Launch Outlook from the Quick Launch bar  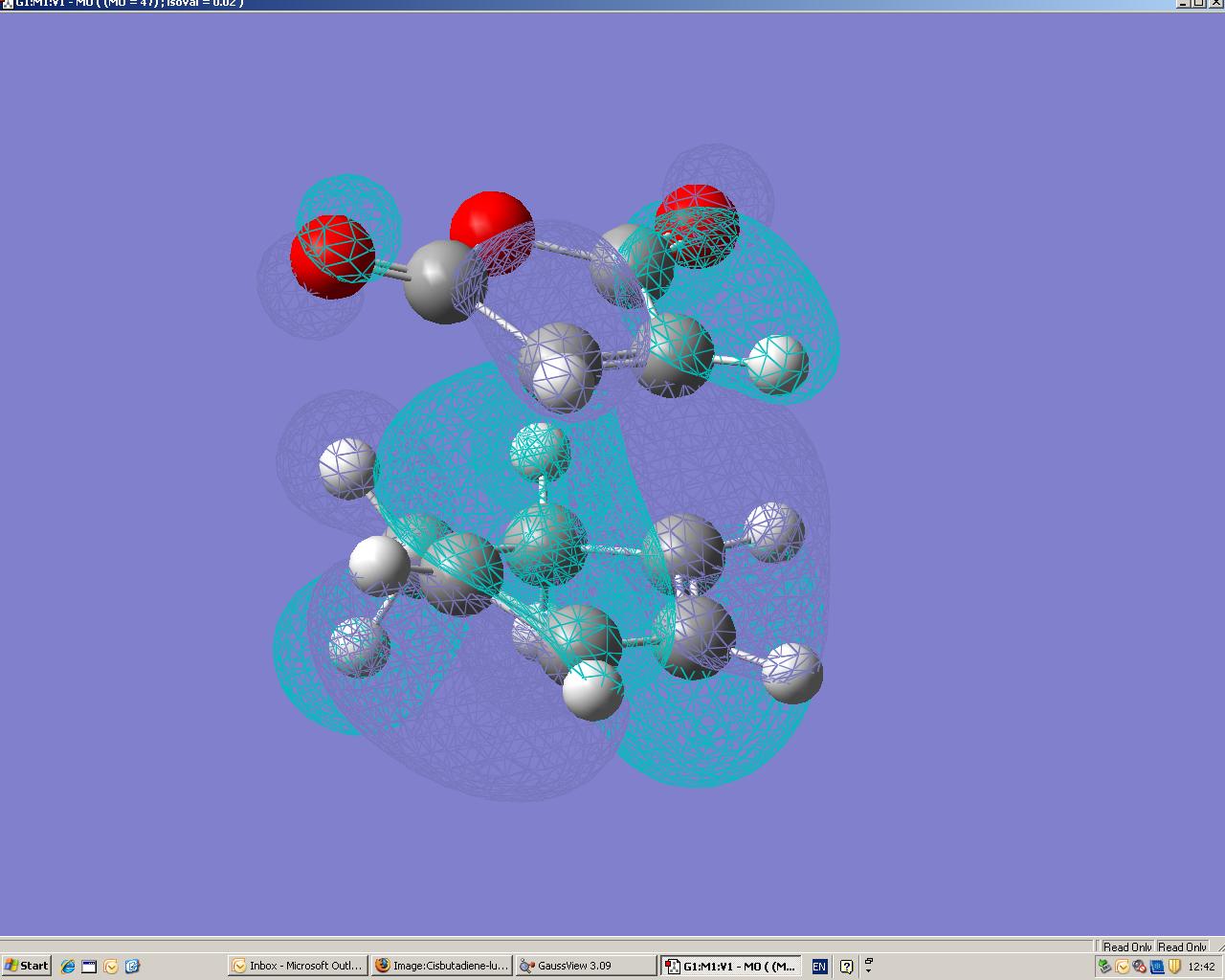click(111, 967)
